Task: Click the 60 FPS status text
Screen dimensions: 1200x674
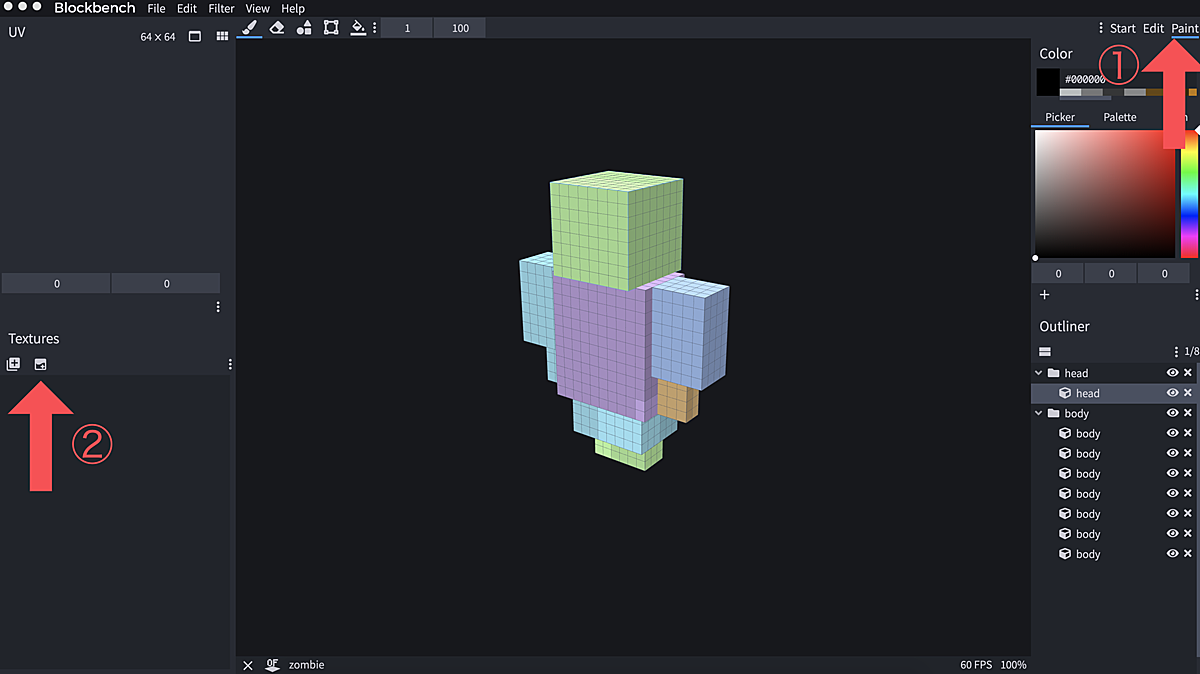Action: [974, 665]
